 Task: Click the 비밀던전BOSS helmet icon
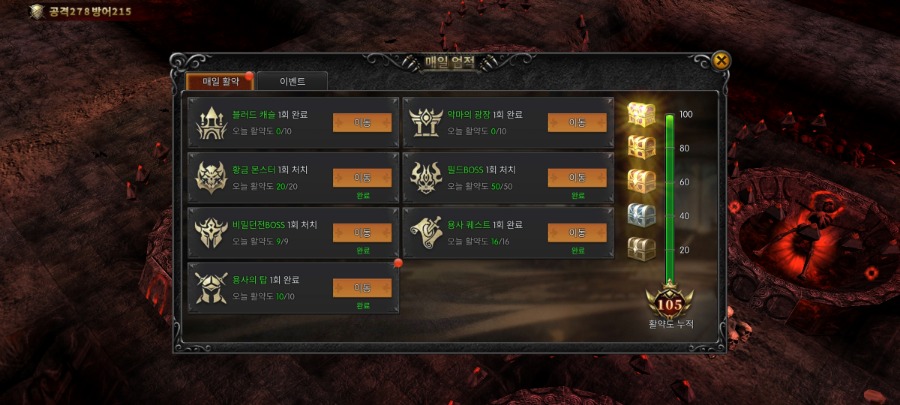(x=211, y=232)
